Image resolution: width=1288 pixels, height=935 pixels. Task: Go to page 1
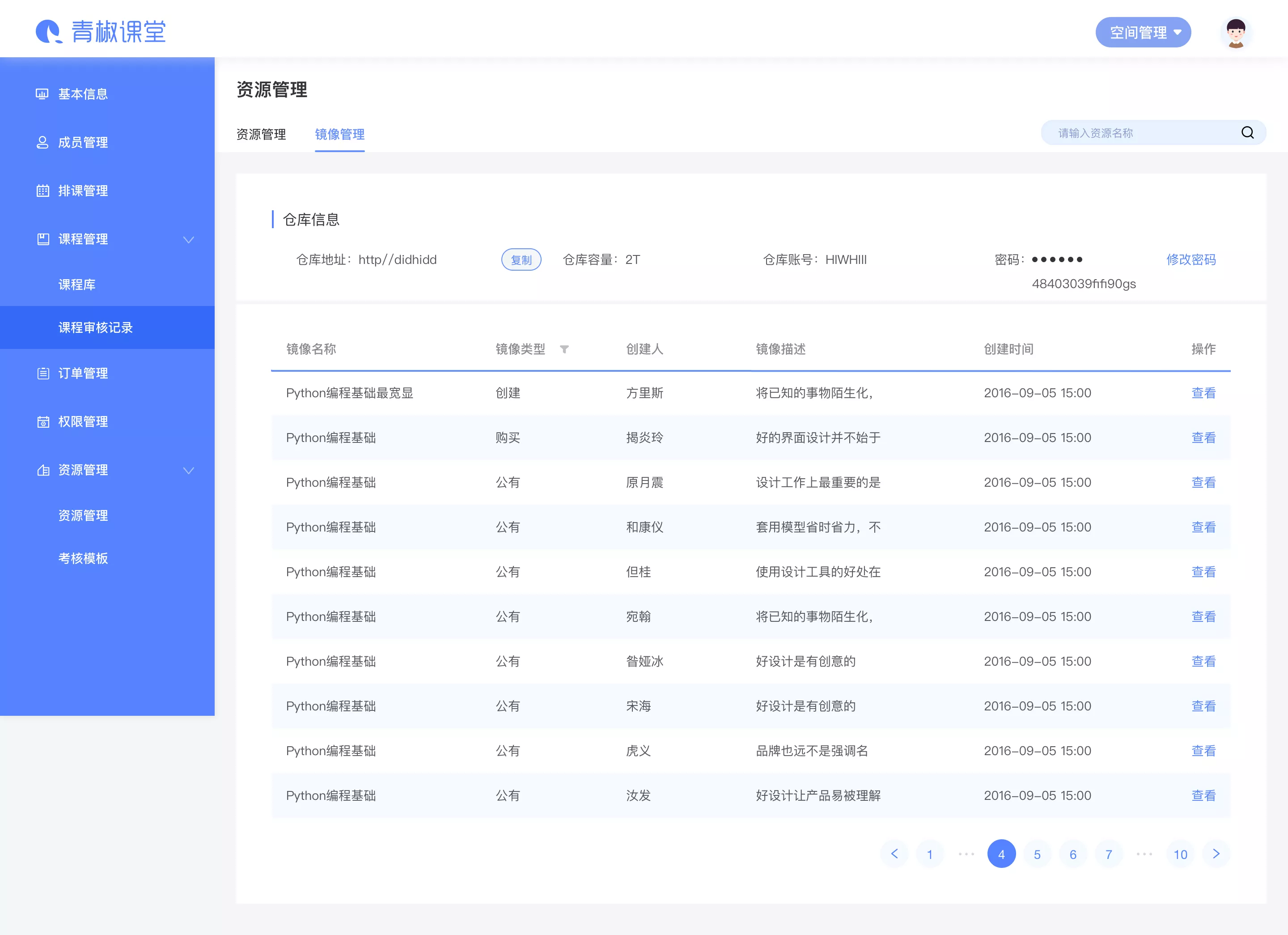pos(930,854)
